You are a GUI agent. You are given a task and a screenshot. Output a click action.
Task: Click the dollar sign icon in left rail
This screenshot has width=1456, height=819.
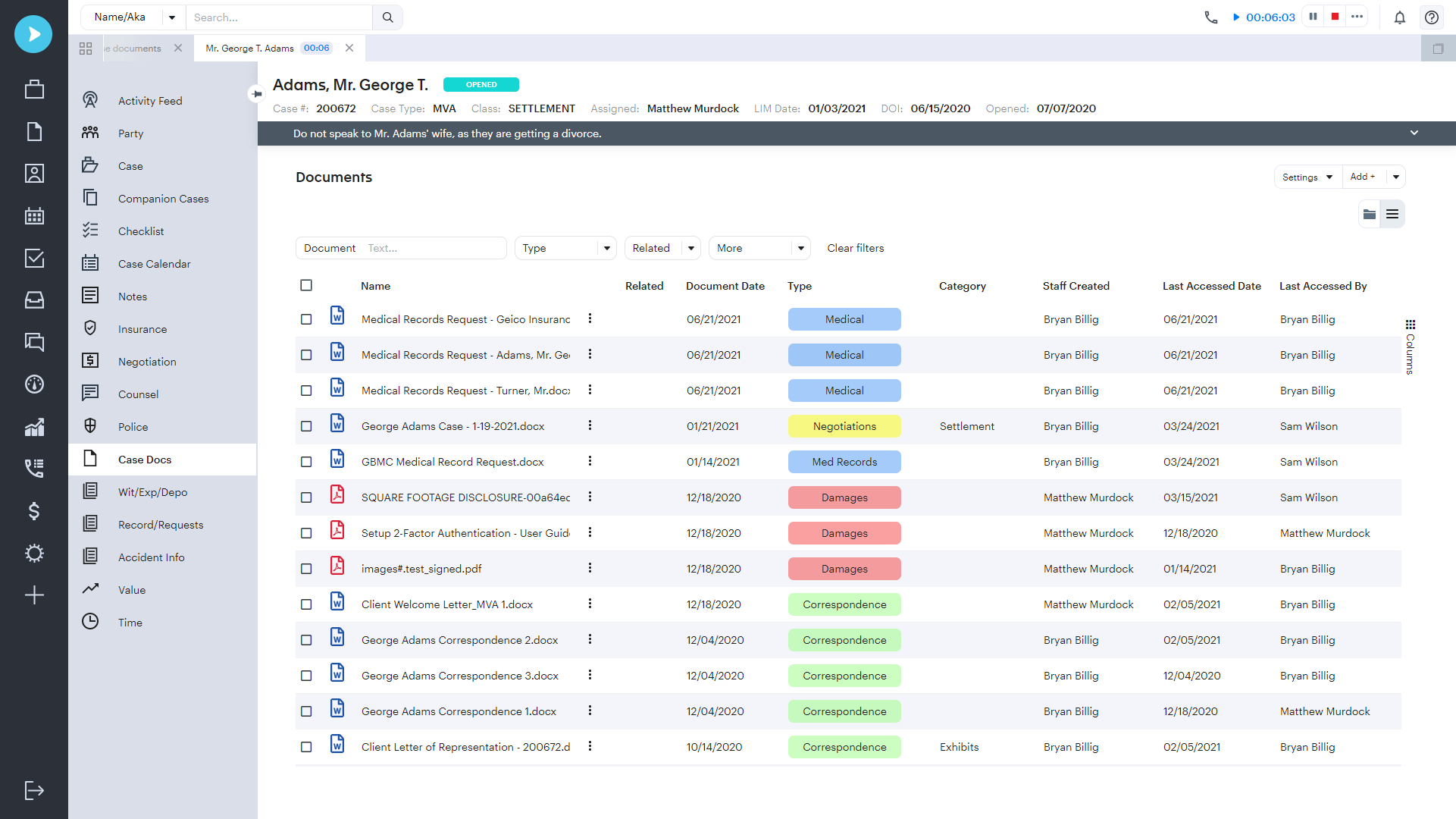click(34, 511)
